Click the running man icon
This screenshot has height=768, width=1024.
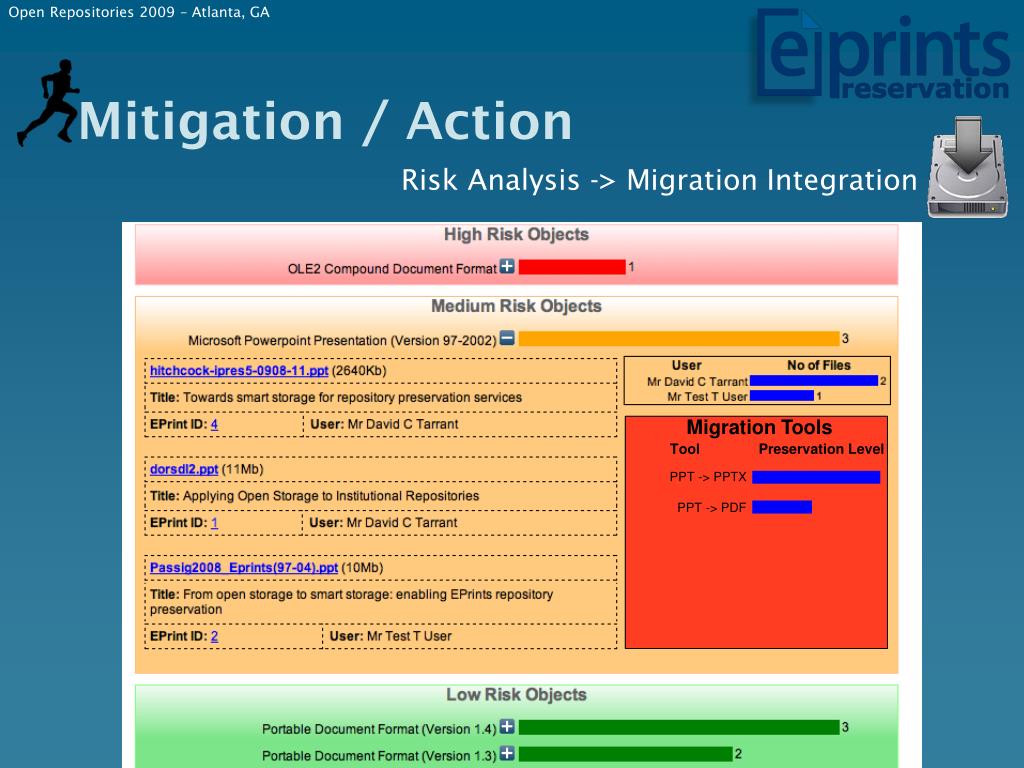(48, 103)
